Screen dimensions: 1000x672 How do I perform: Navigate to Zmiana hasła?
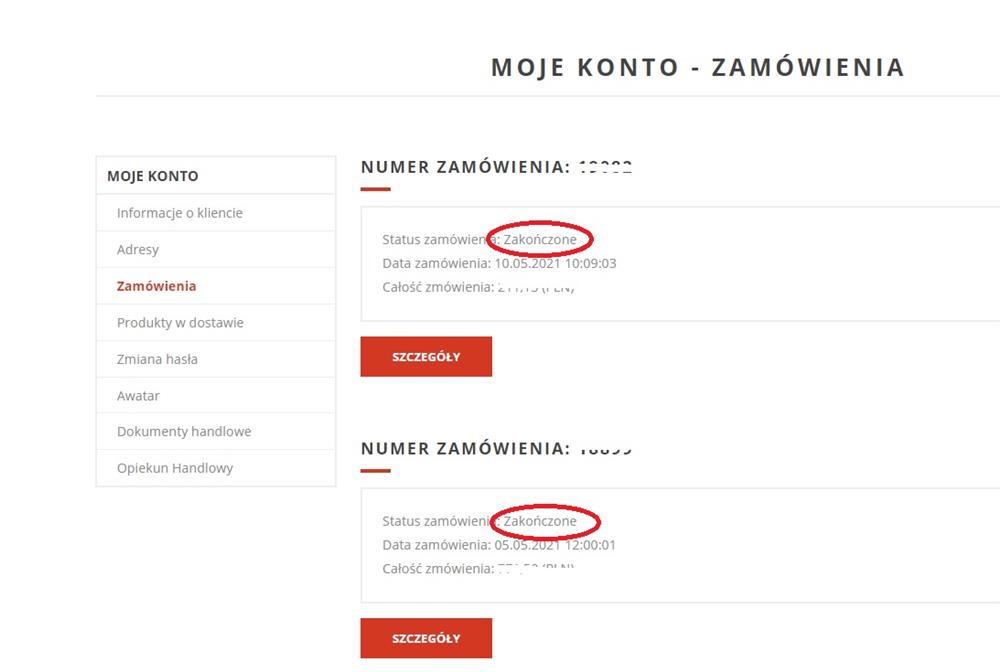pyautogui.click(x=157, y=359)
